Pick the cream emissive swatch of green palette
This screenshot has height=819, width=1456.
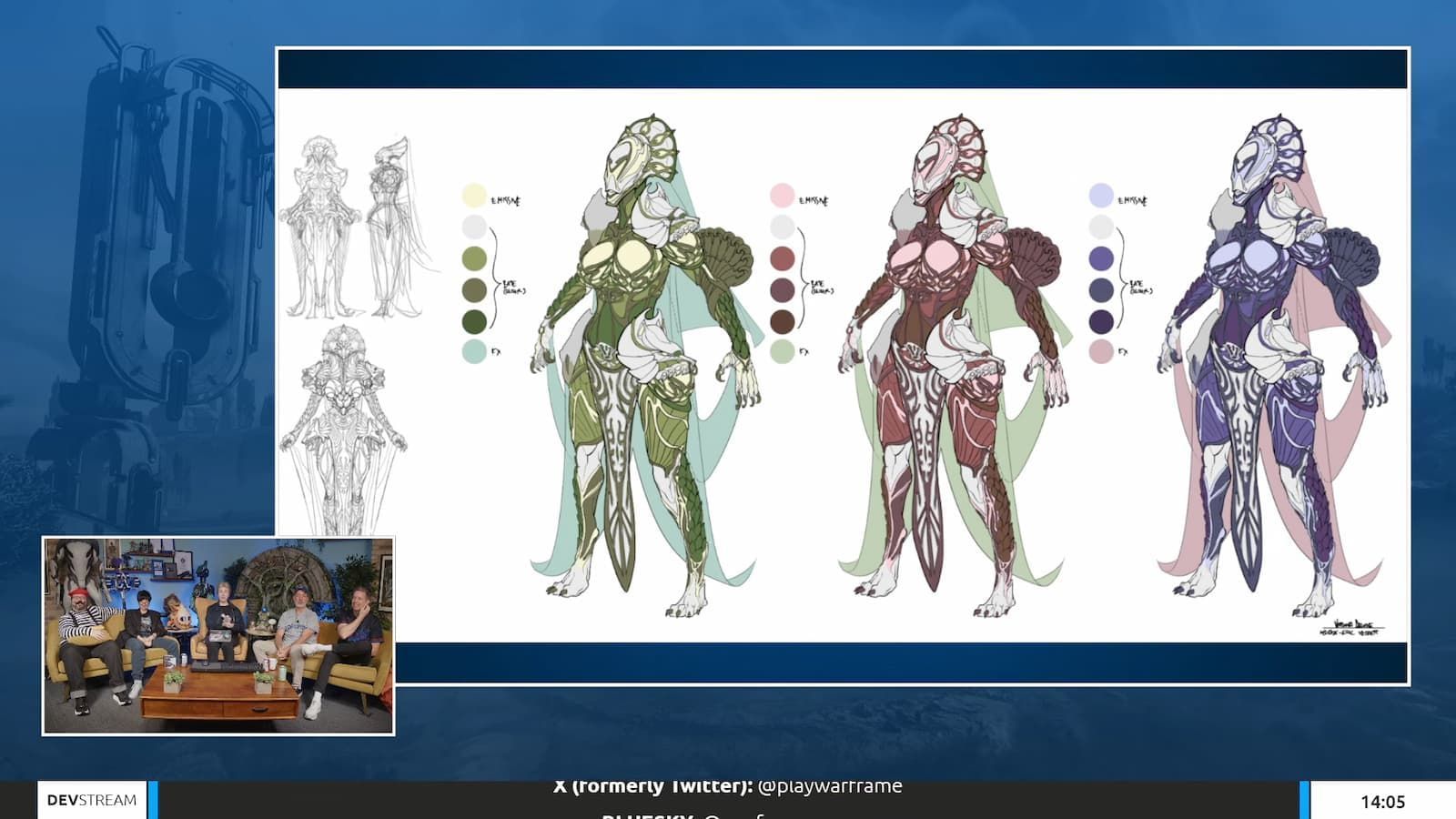click(474, 196)
